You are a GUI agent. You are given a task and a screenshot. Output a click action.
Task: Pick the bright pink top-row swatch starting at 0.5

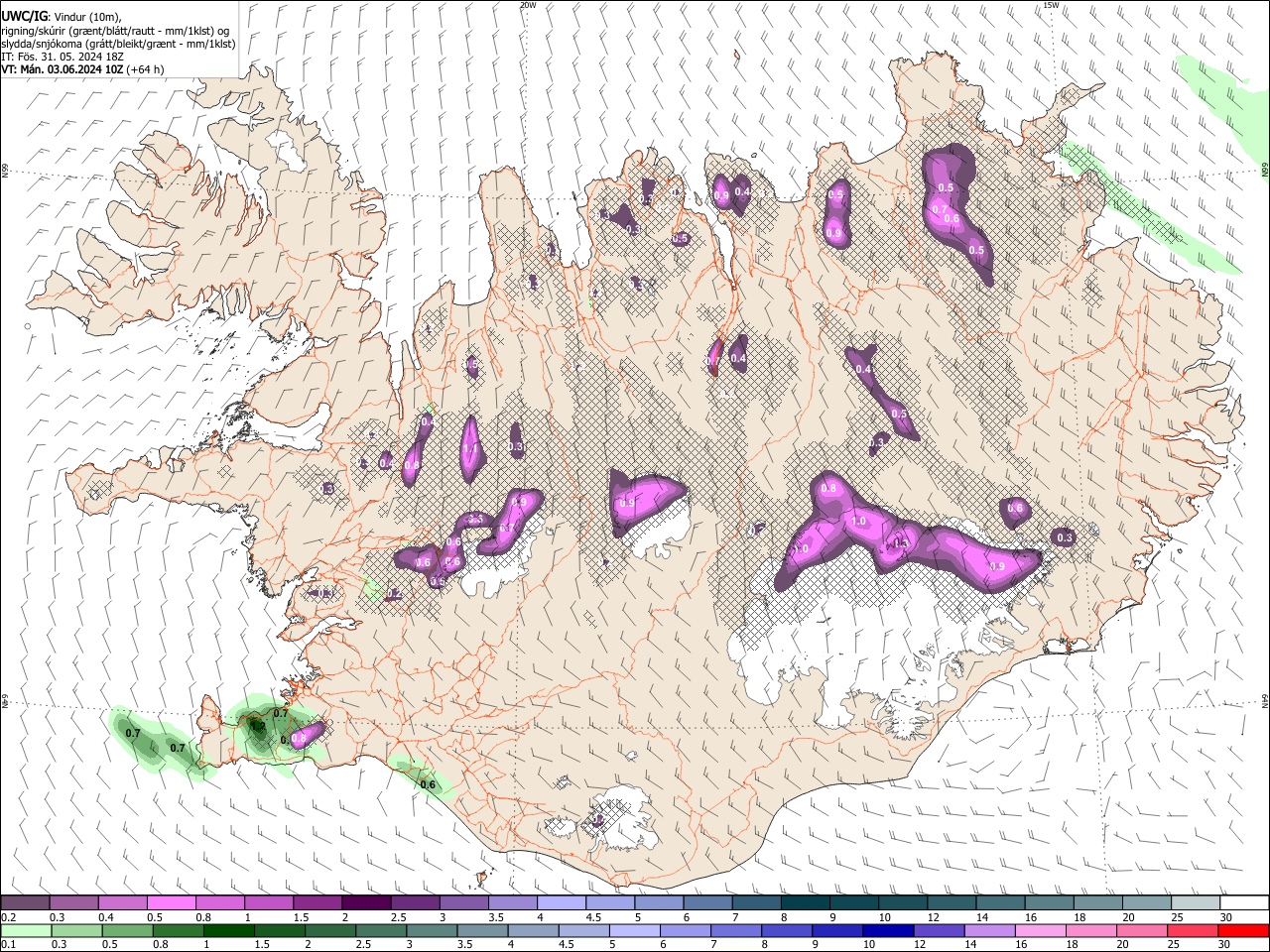[x=172, y=903]
